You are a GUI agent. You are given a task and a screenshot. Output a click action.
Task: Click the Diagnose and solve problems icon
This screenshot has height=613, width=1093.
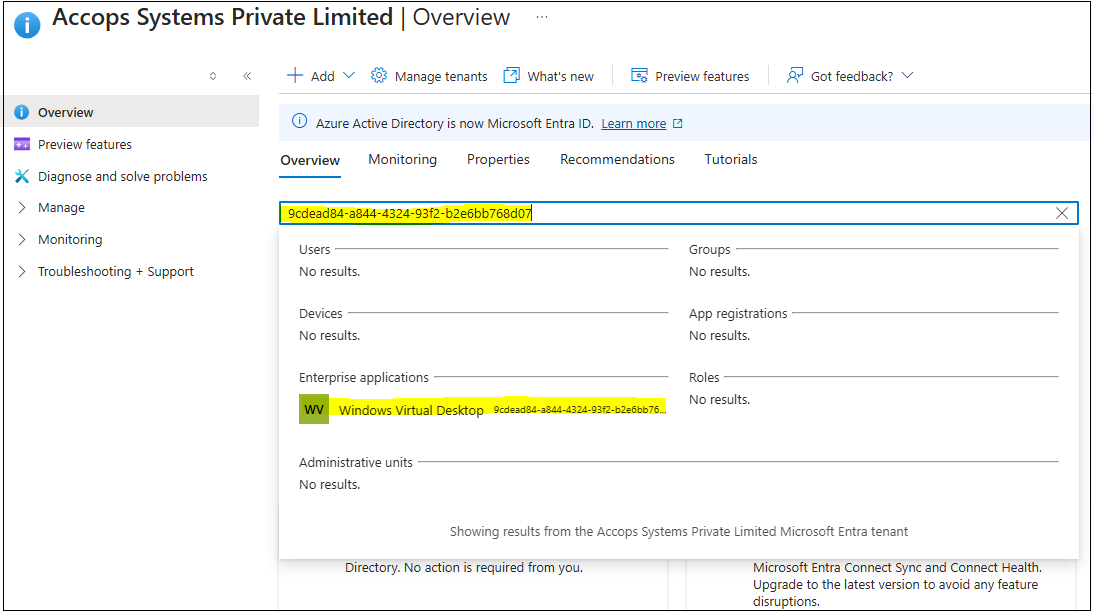pos(22,176)
